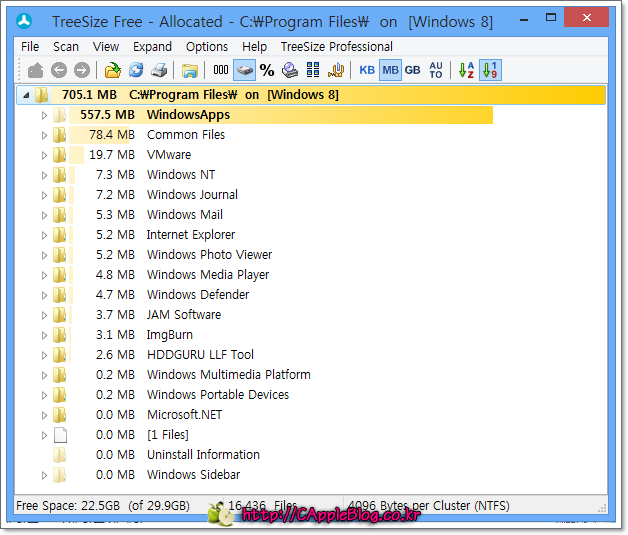Switch the size unit to GB
Image resolution: width=628 pixels, height=535 pixels.
point(413,70)
